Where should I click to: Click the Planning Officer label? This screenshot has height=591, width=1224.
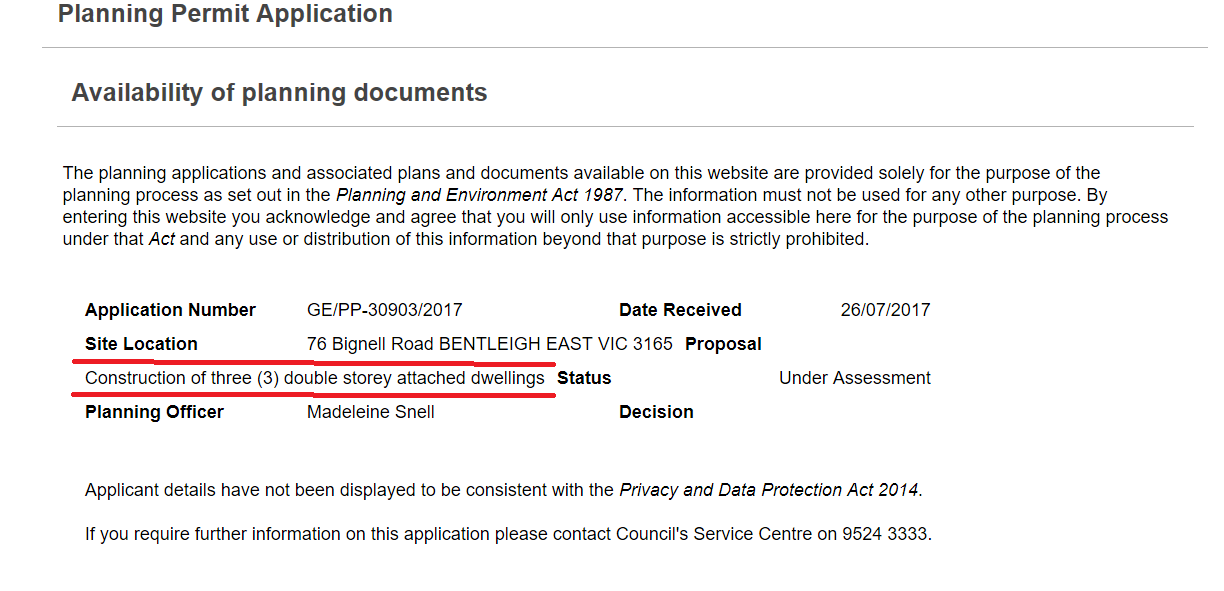click(154, 412)
